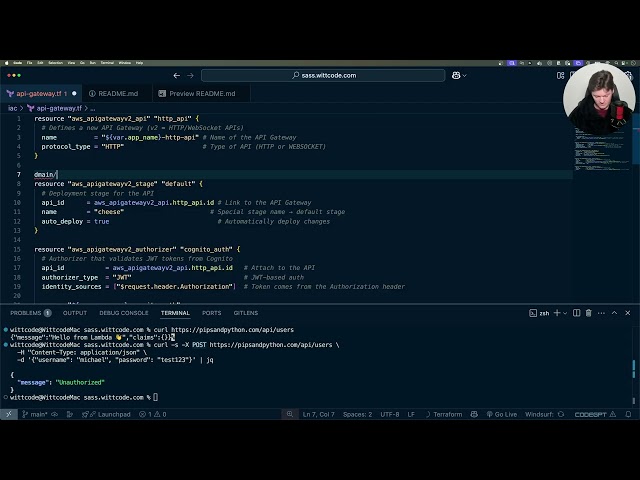This screenshot has width=640, height=480.
Task: Expand the breadcrumb ellipsis
Action: [x=93, y=109]
